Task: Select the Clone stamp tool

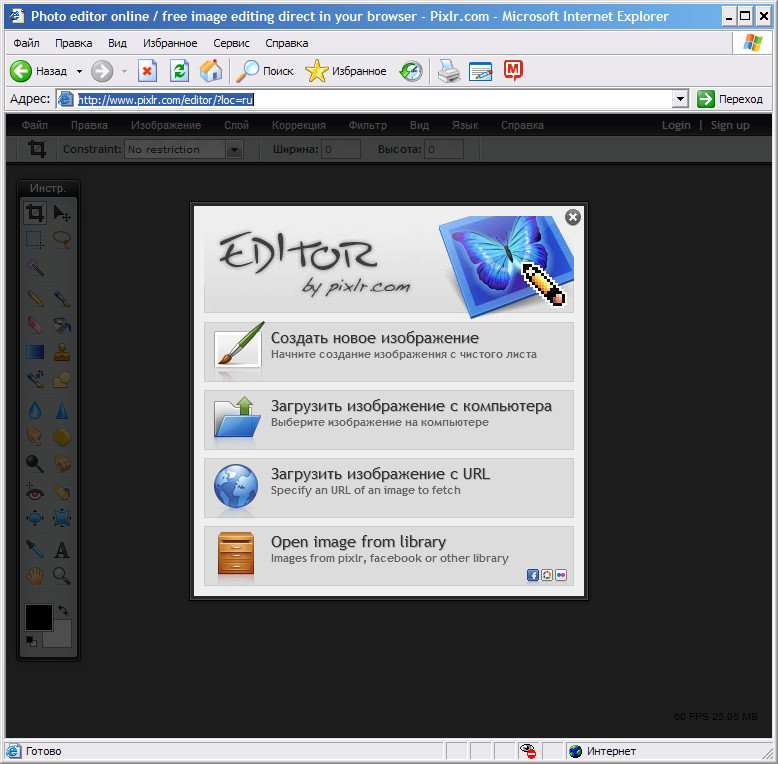Action: (62, 352)
